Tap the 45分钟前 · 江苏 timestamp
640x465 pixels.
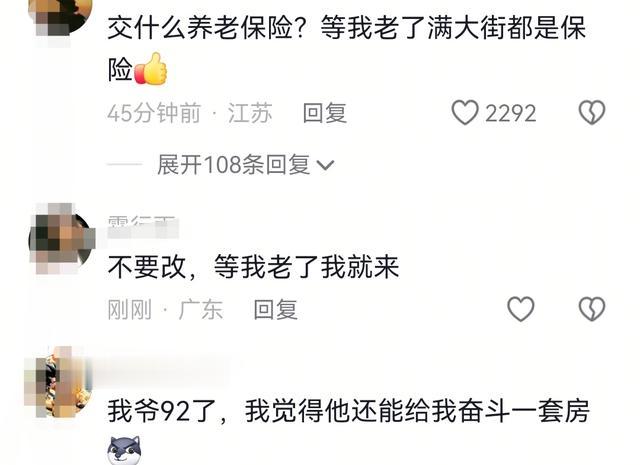190,113
